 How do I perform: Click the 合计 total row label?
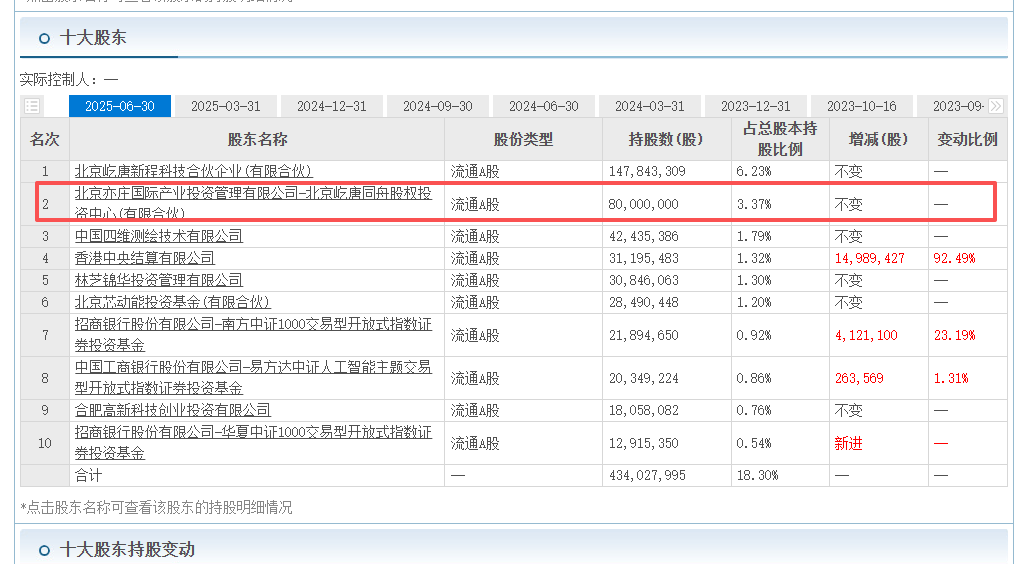tap(88, 475)
